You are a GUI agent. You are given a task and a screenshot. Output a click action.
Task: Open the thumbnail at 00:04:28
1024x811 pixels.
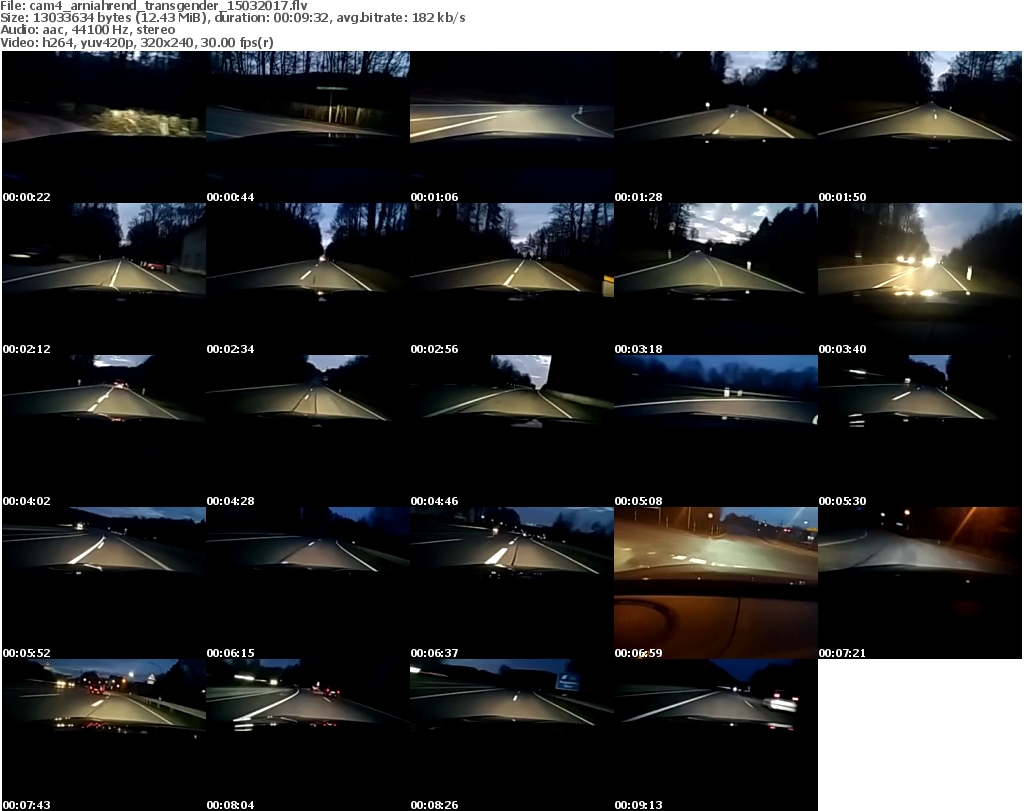pos(308,432)
